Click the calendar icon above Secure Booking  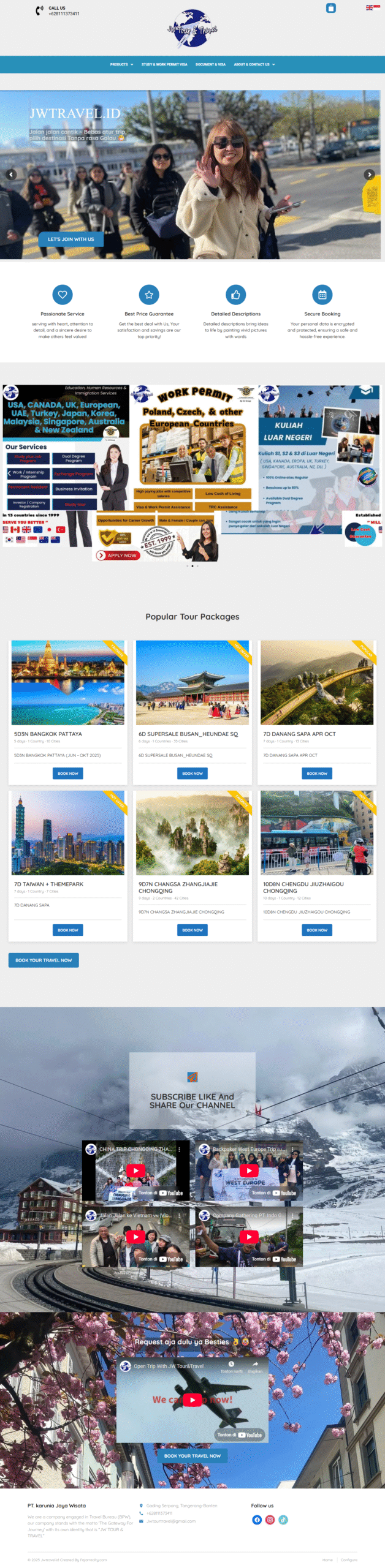click(x=322, y=295)
